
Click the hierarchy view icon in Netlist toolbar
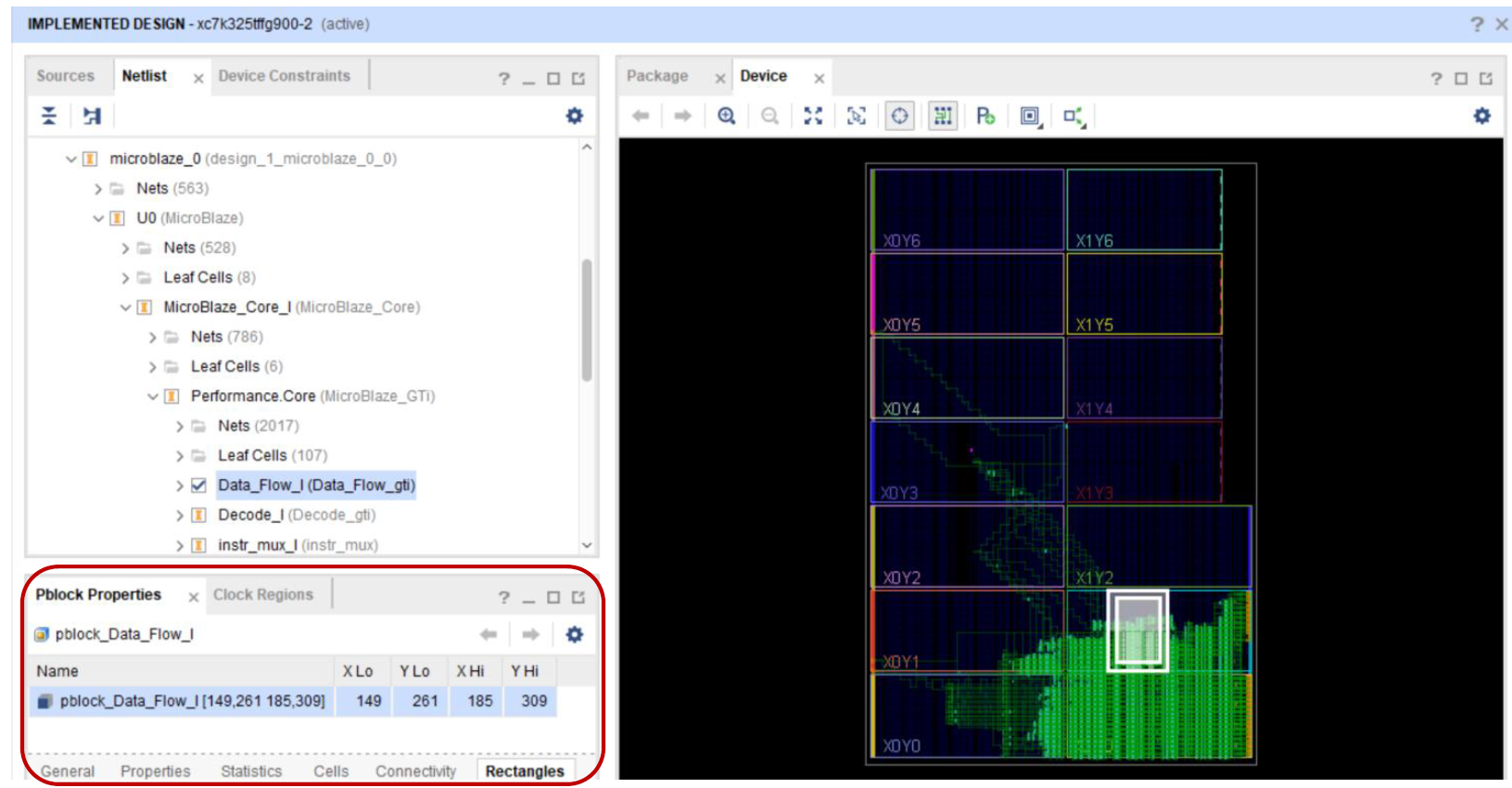[x=92, y=116]
